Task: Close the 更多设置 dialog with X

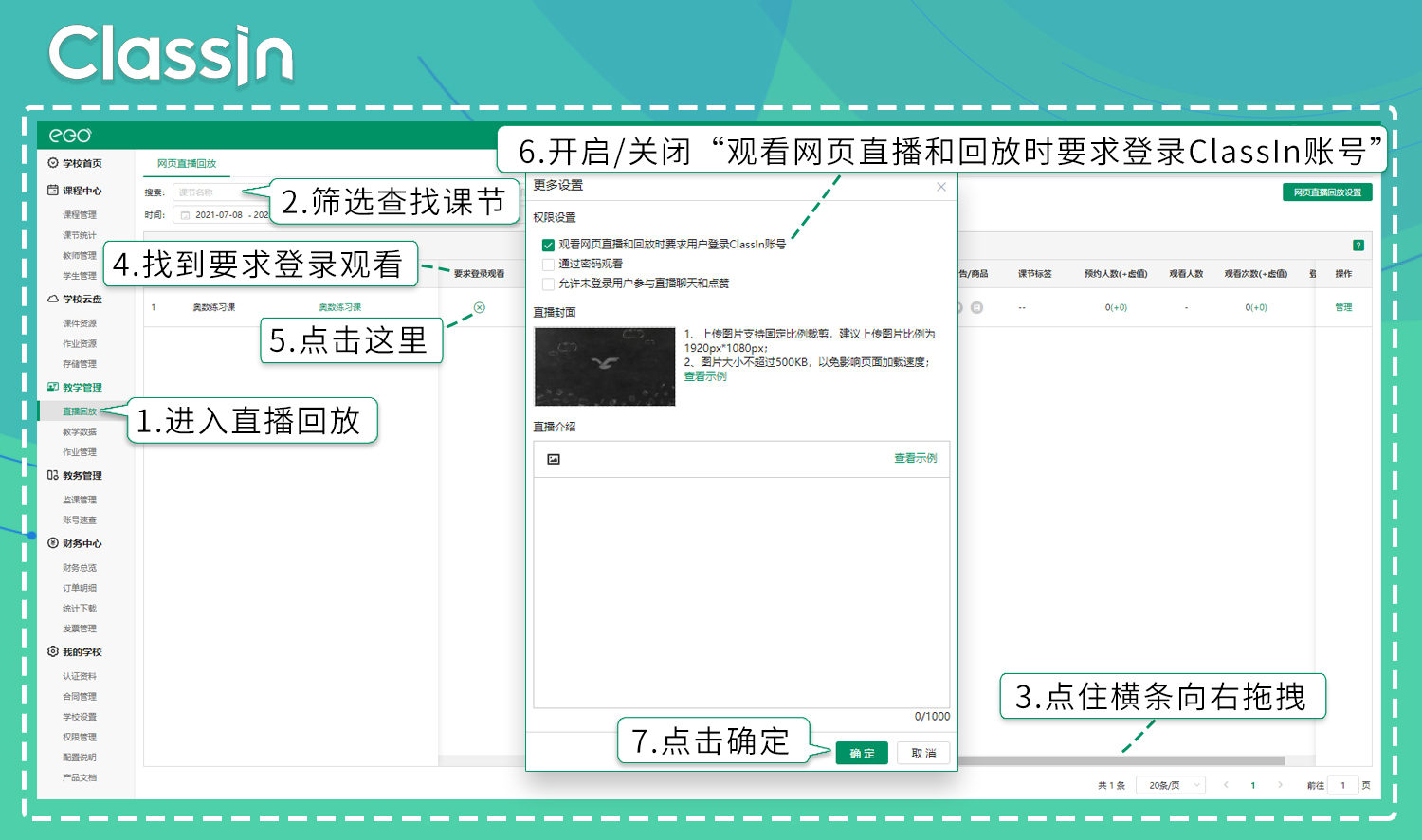Action: [x=941, y=187]
